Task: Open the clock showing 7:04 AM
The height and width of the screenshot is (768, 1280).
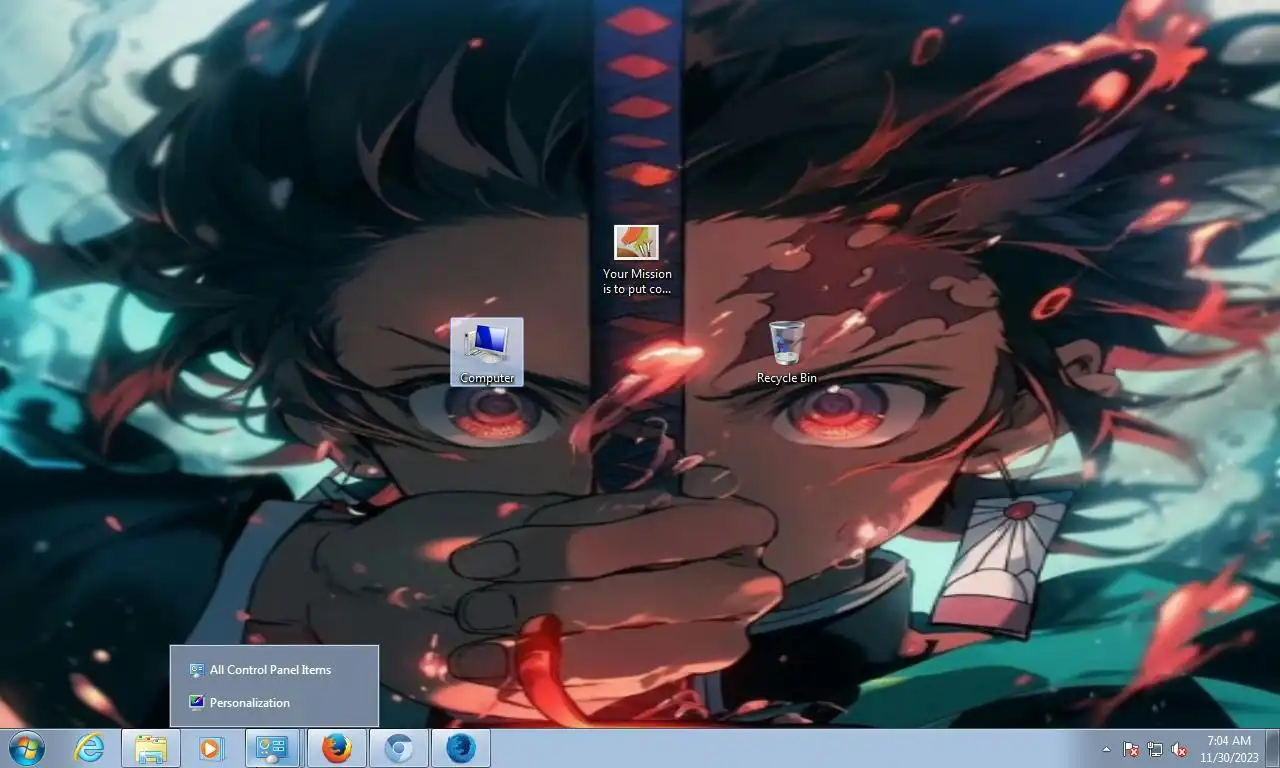Action: tap(1229, 749)
